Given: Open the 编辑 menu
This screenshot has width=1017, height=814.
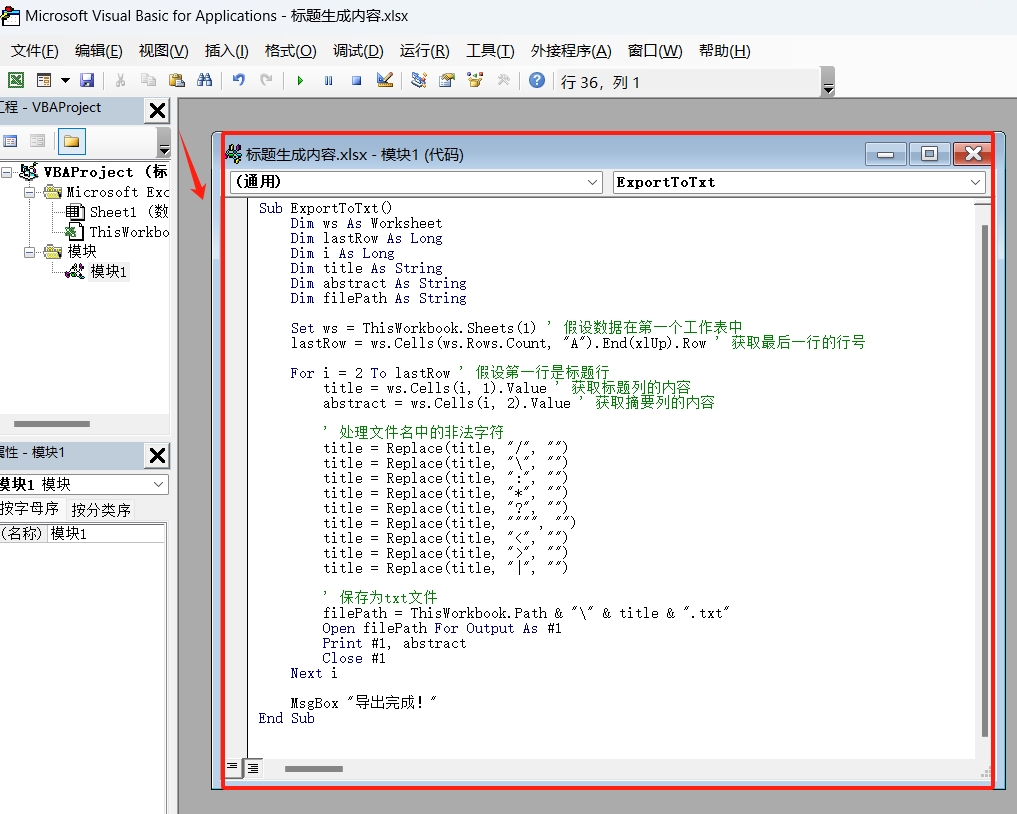Looking at the screenshot, I should coord(99,51).
